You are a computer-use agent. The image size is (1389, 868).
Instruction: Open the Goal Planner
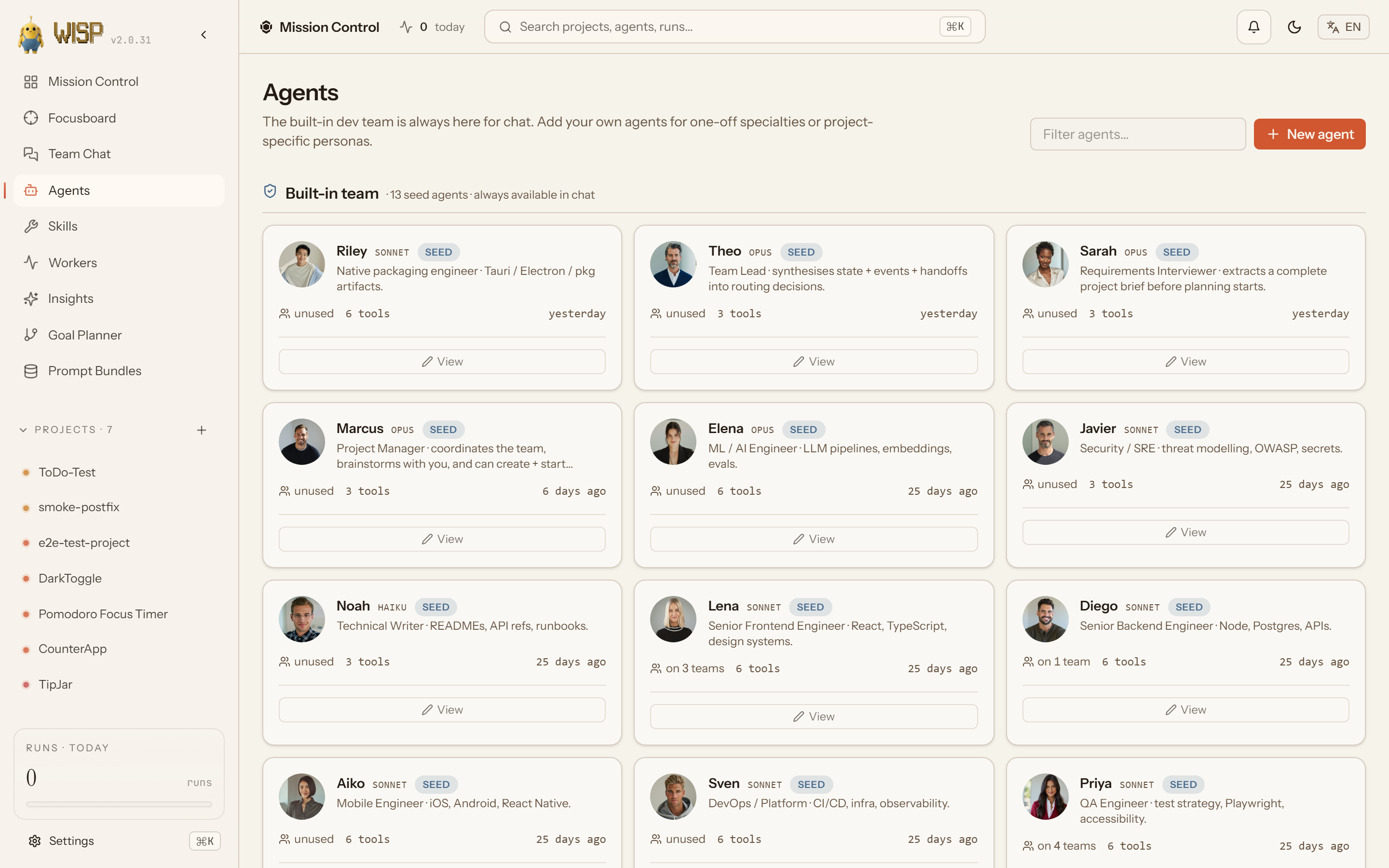pos(119,335)
